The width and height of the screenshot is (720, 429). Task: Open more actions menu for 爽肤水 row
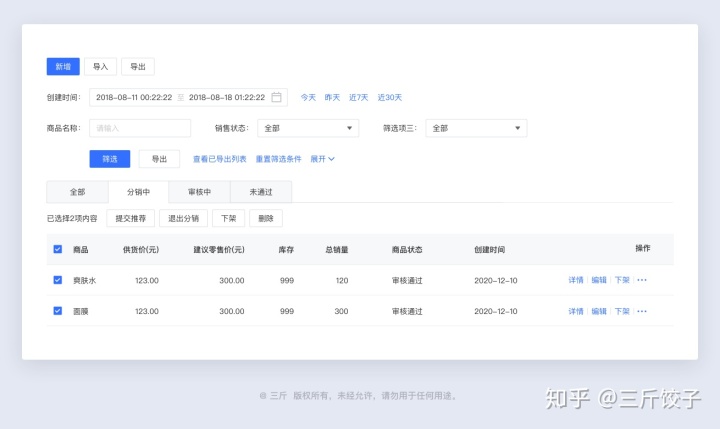point(642,280)
